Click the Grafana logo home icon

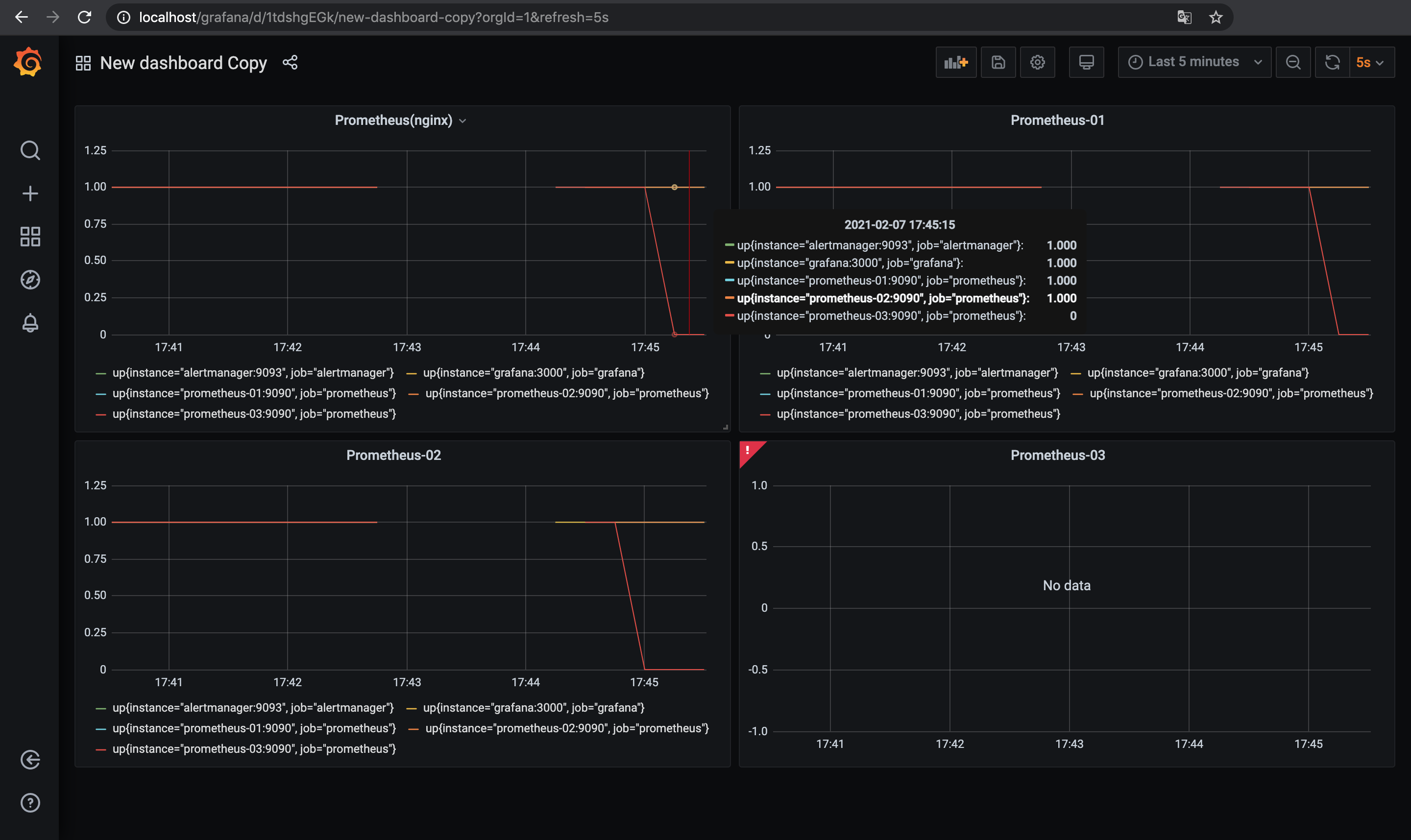(28, 62)
